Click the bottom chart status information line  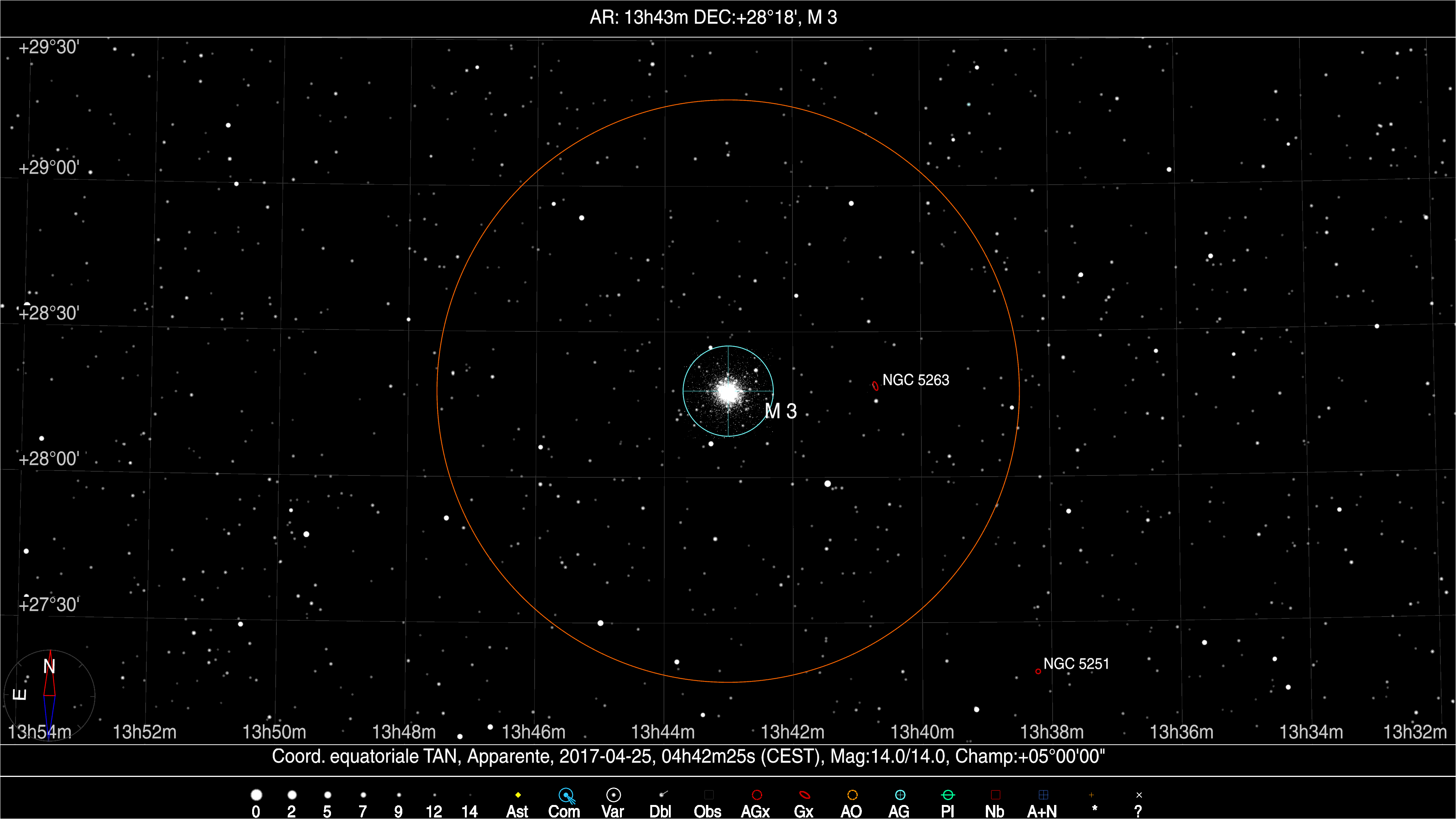(x=688, y=756)
